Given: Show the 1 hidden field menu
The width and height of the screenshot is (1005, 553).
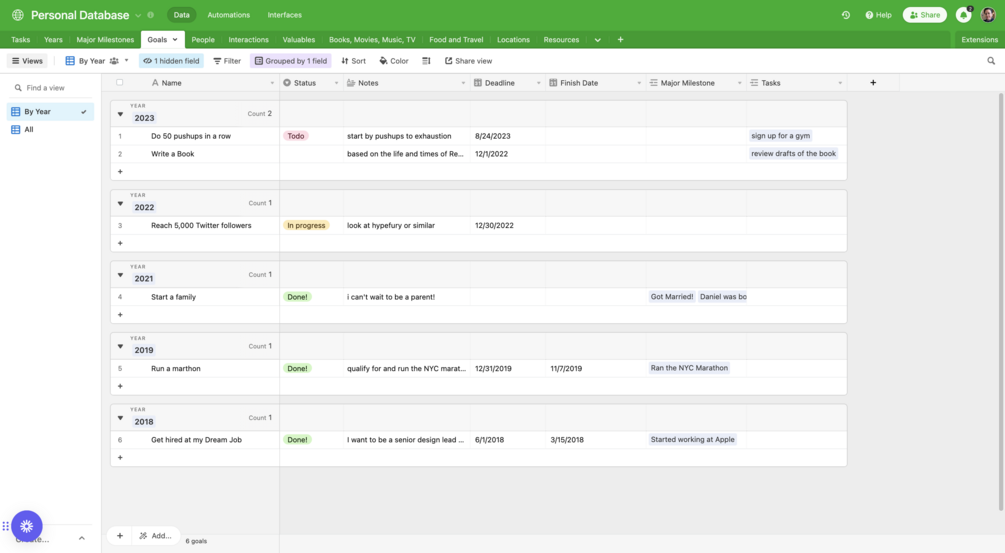Looking at the screenshot, I should [x=171, y=61].
